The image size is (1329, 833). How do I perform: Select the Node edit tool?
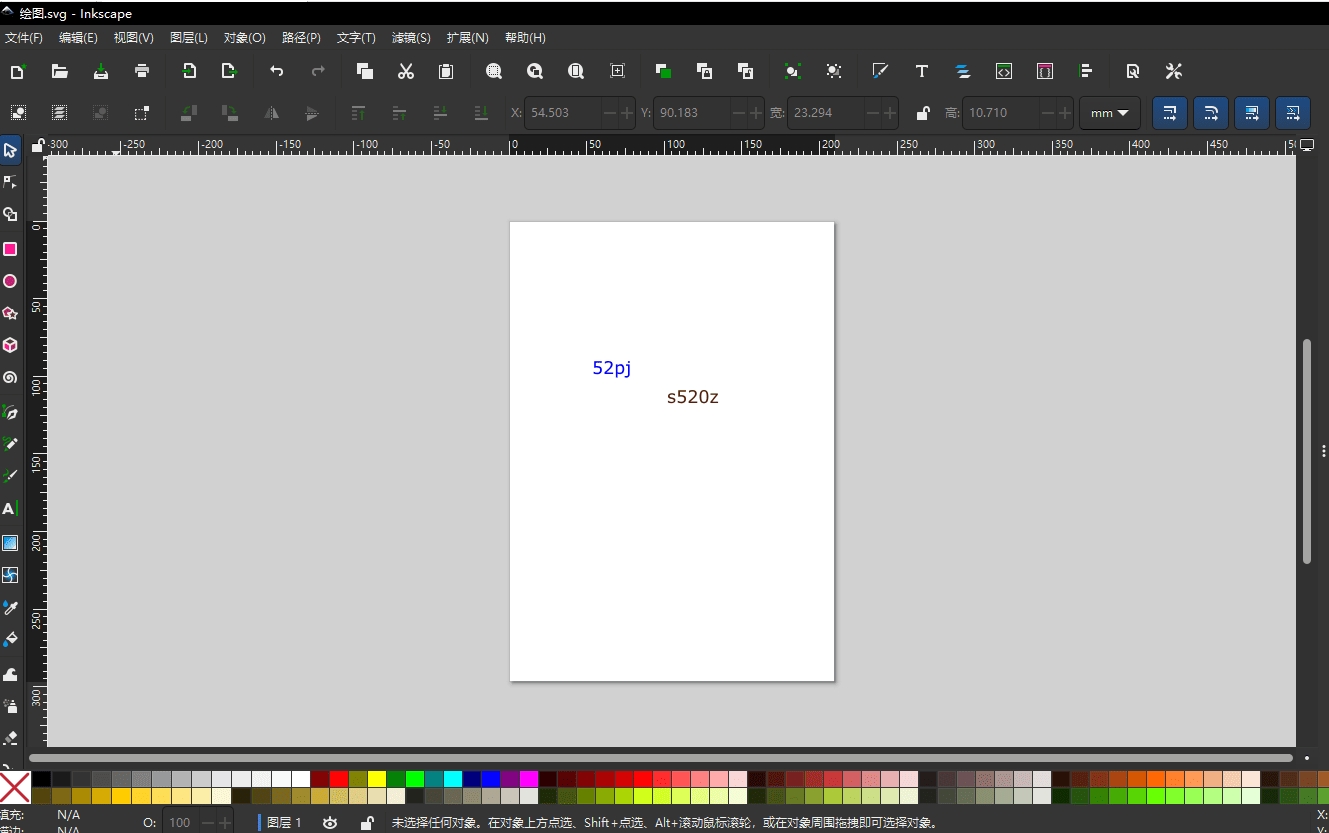tap(10, 182)
